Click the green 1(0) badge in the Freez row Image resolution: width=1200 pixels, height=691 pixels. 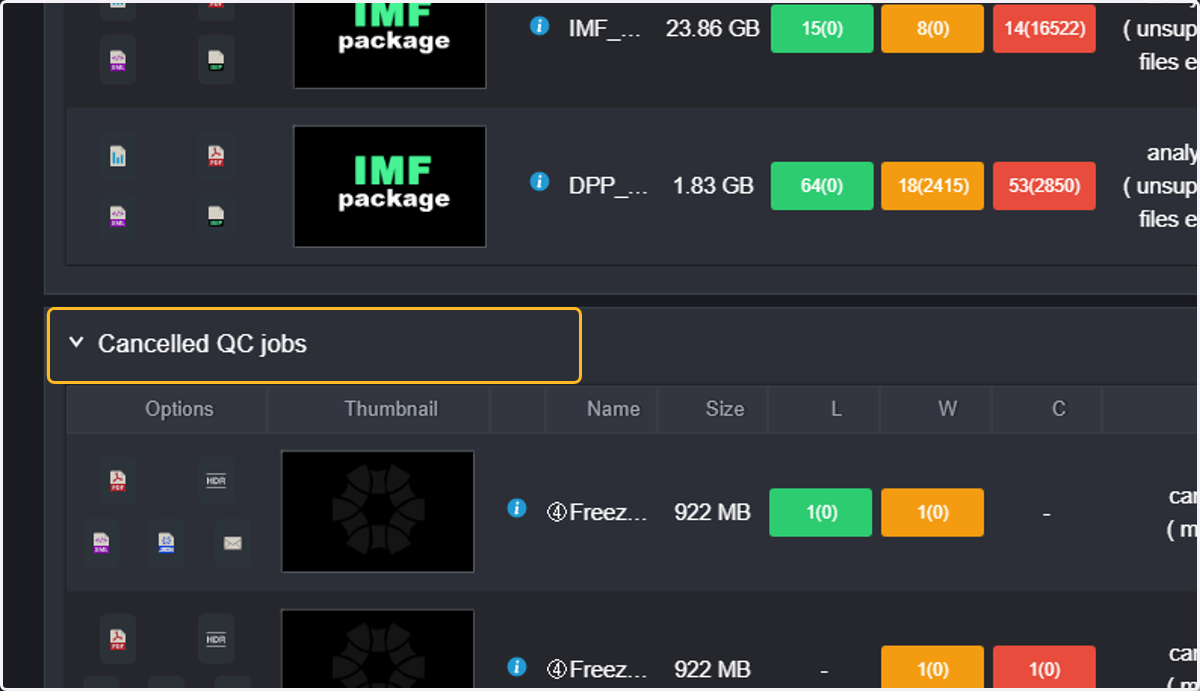(x=820, y=512)
